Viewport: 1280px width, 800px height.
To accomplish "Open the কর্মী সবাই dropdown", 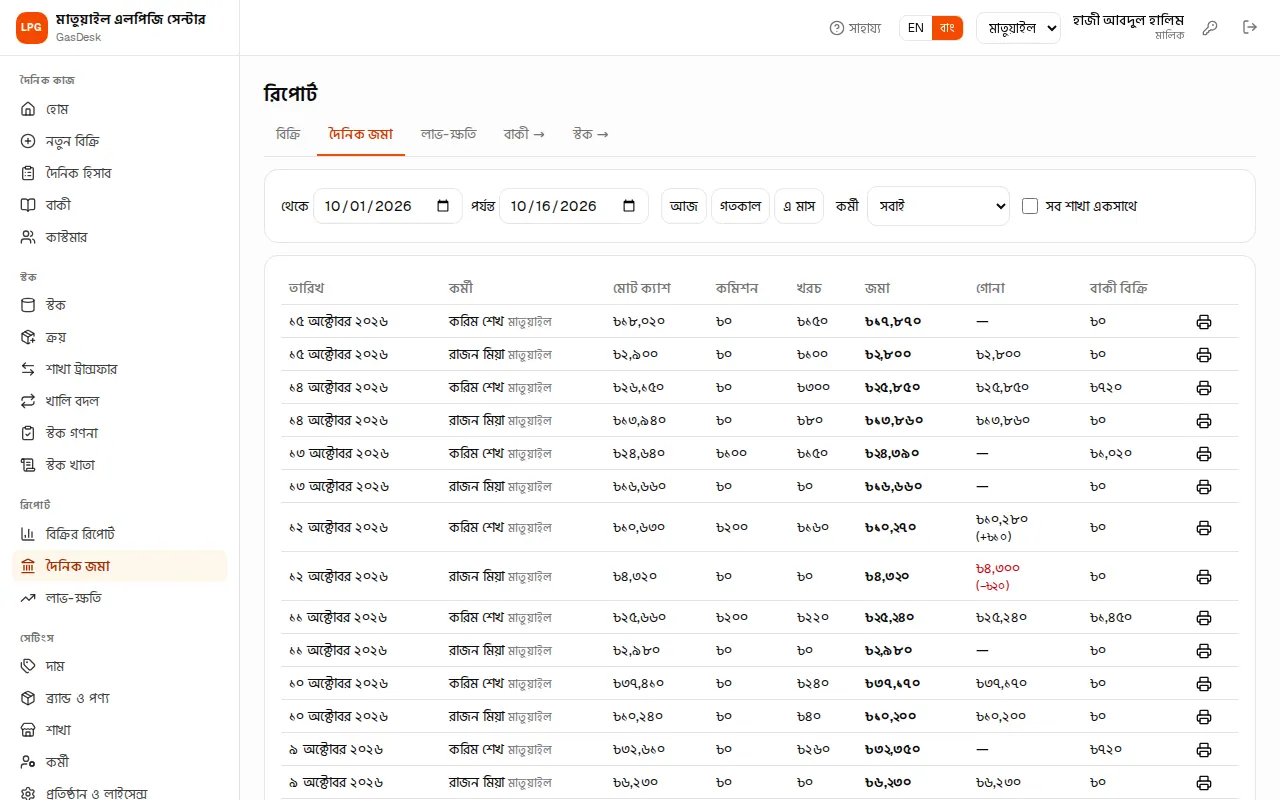I will [x=939, y=206].
